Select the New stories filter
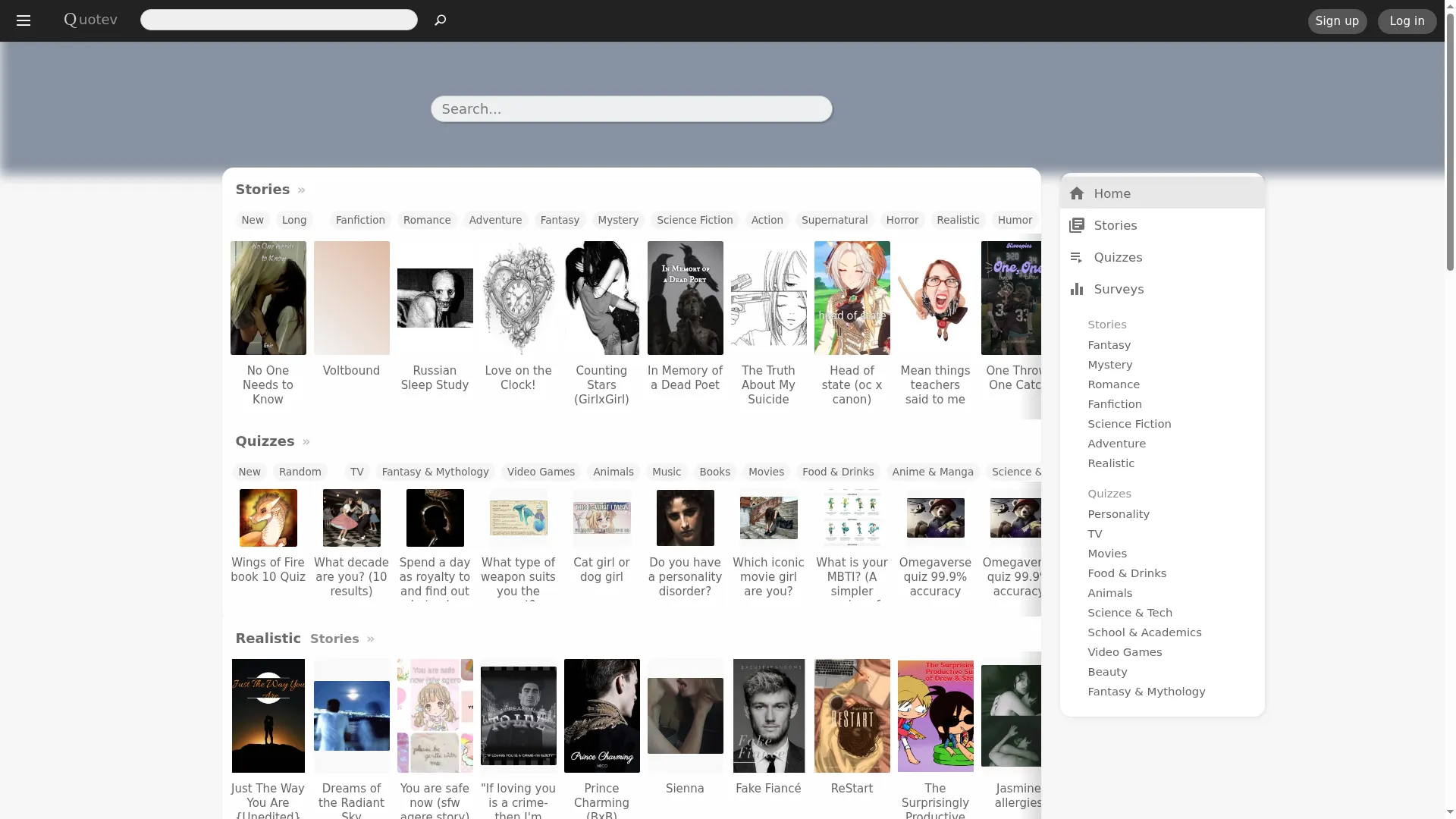The height and width of the screenshot is (819, 1456). pyautogui.click(x=253, y=220)
